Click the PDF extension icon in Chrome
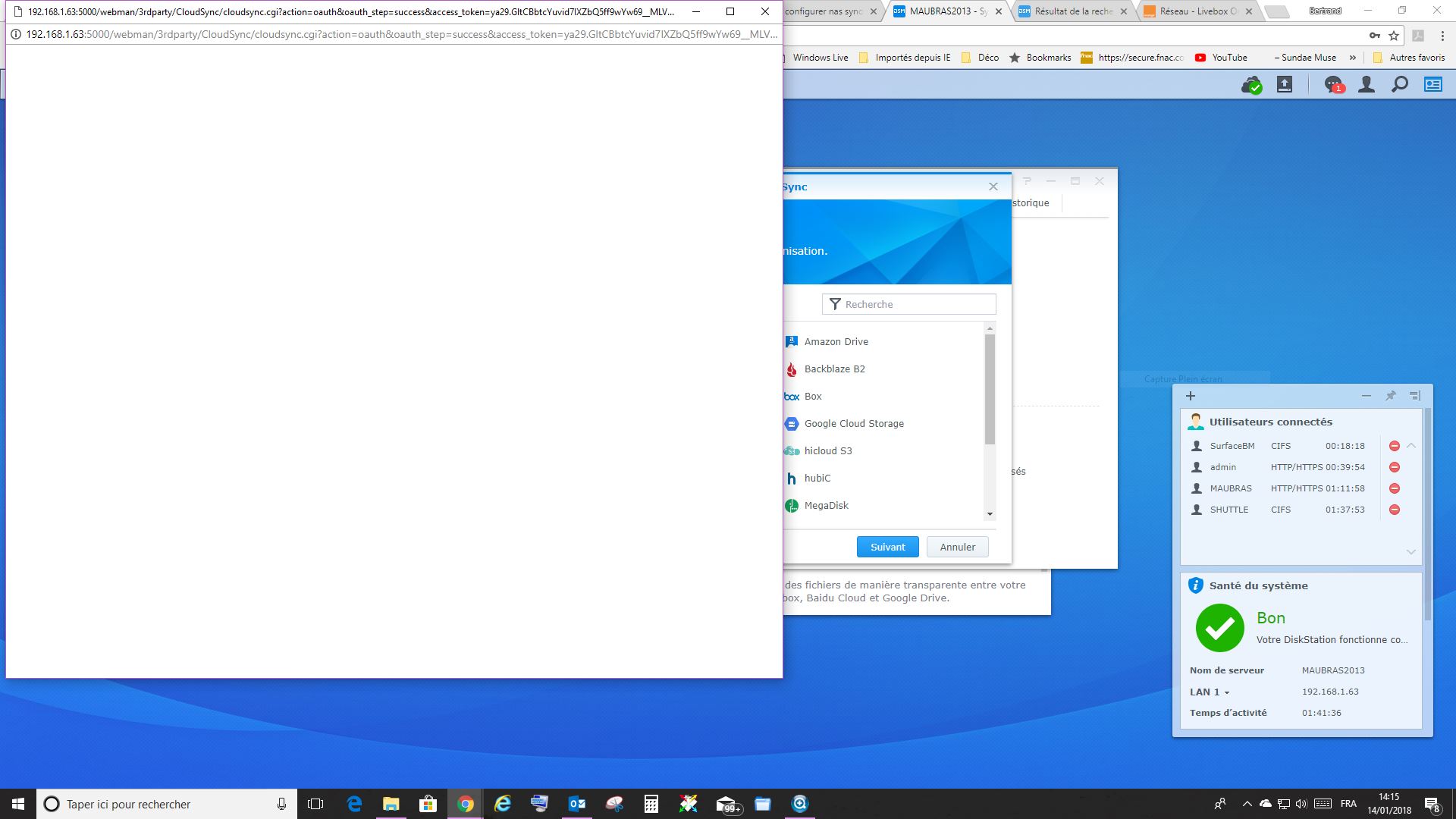Screen dimensions: 1456x819 coord(1418,35)
